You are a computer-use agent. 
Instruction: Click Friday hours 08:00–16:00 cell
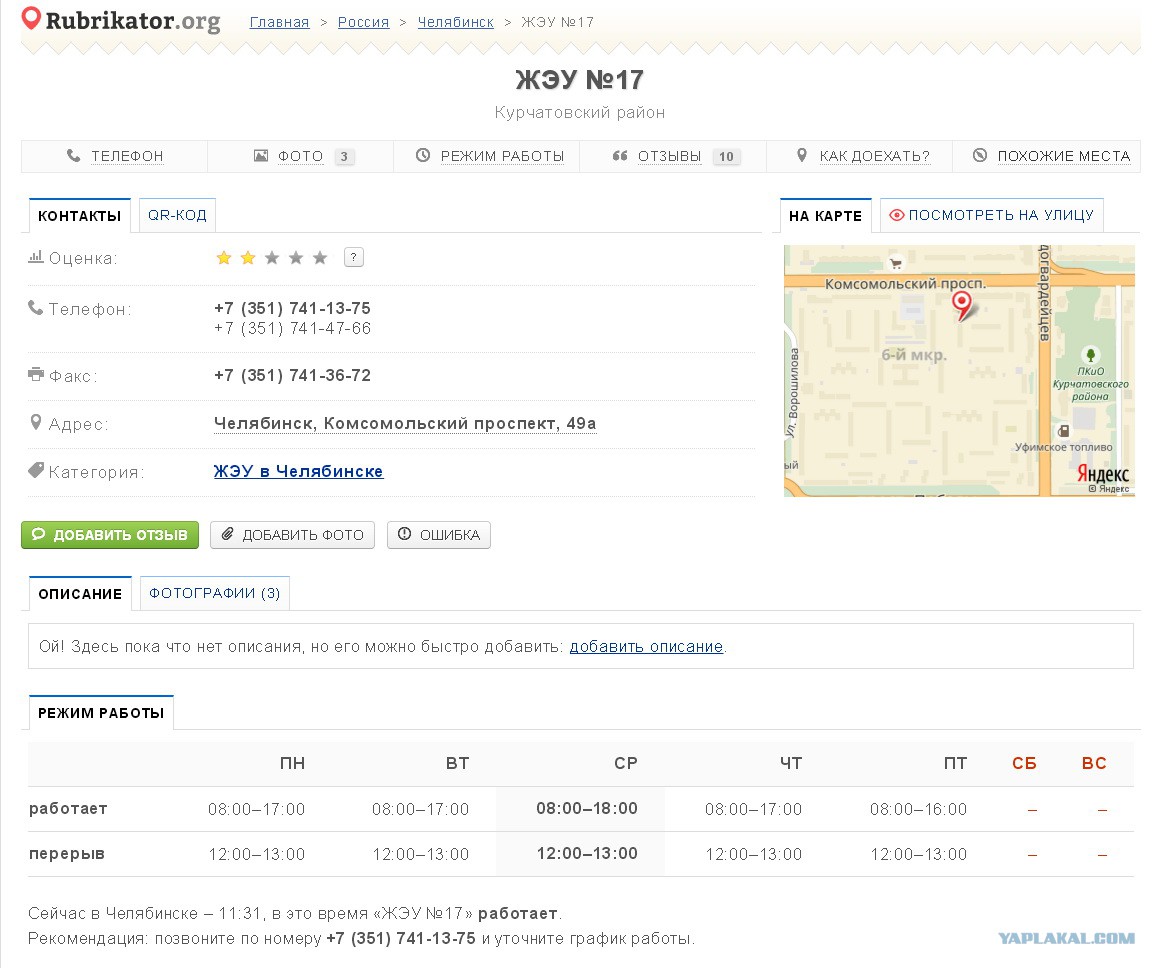[918, 809]
